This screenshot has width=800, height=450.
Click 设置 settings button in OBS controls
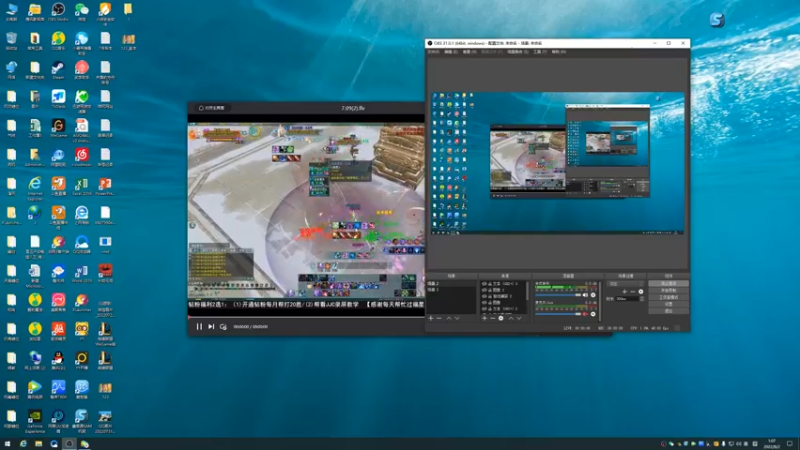tap(668, 304)
